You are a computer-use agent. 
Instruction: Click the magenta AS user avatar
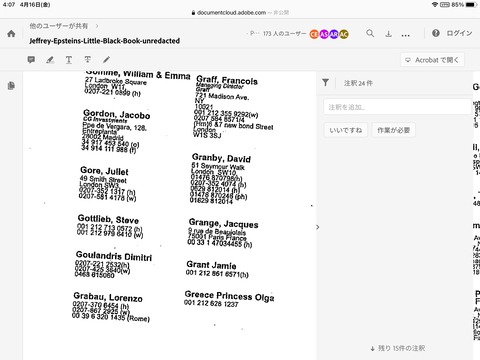coord(324,34)
